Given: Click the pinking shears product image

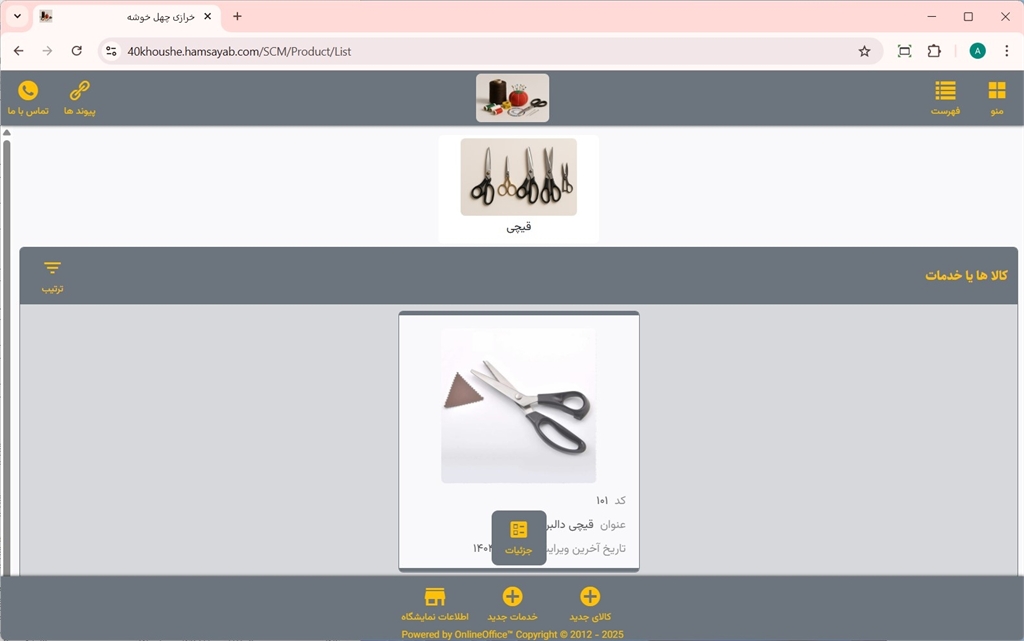Looking at the screenshot, I should [x=518, y=405].
